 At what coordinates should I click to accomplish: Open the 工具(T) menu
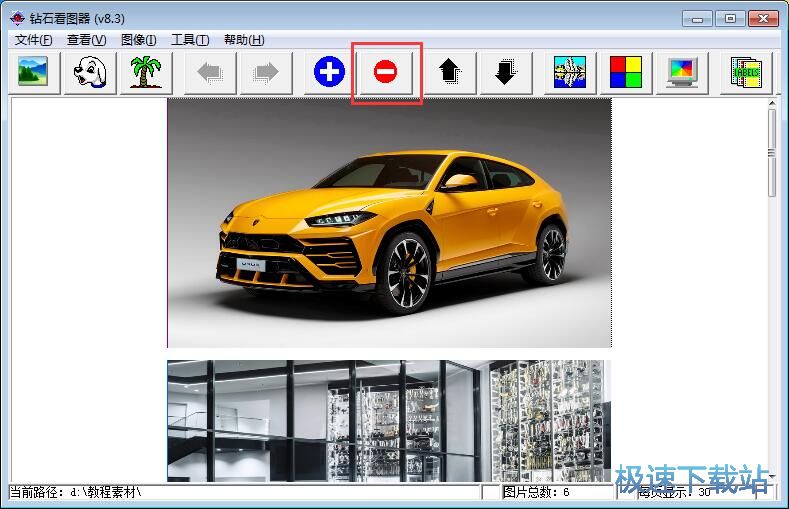click(x=190, y=40)
